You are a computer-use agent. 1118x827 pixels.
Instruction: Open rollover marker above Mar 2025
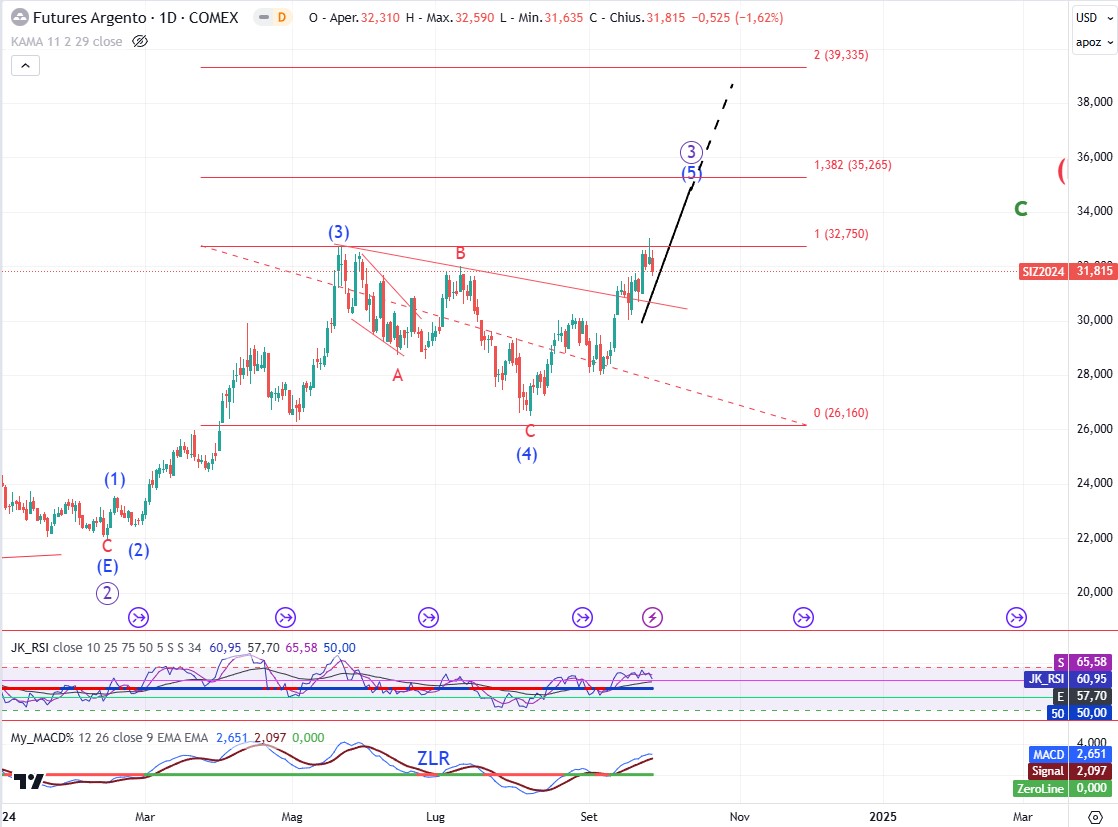tap(1016, 617)
